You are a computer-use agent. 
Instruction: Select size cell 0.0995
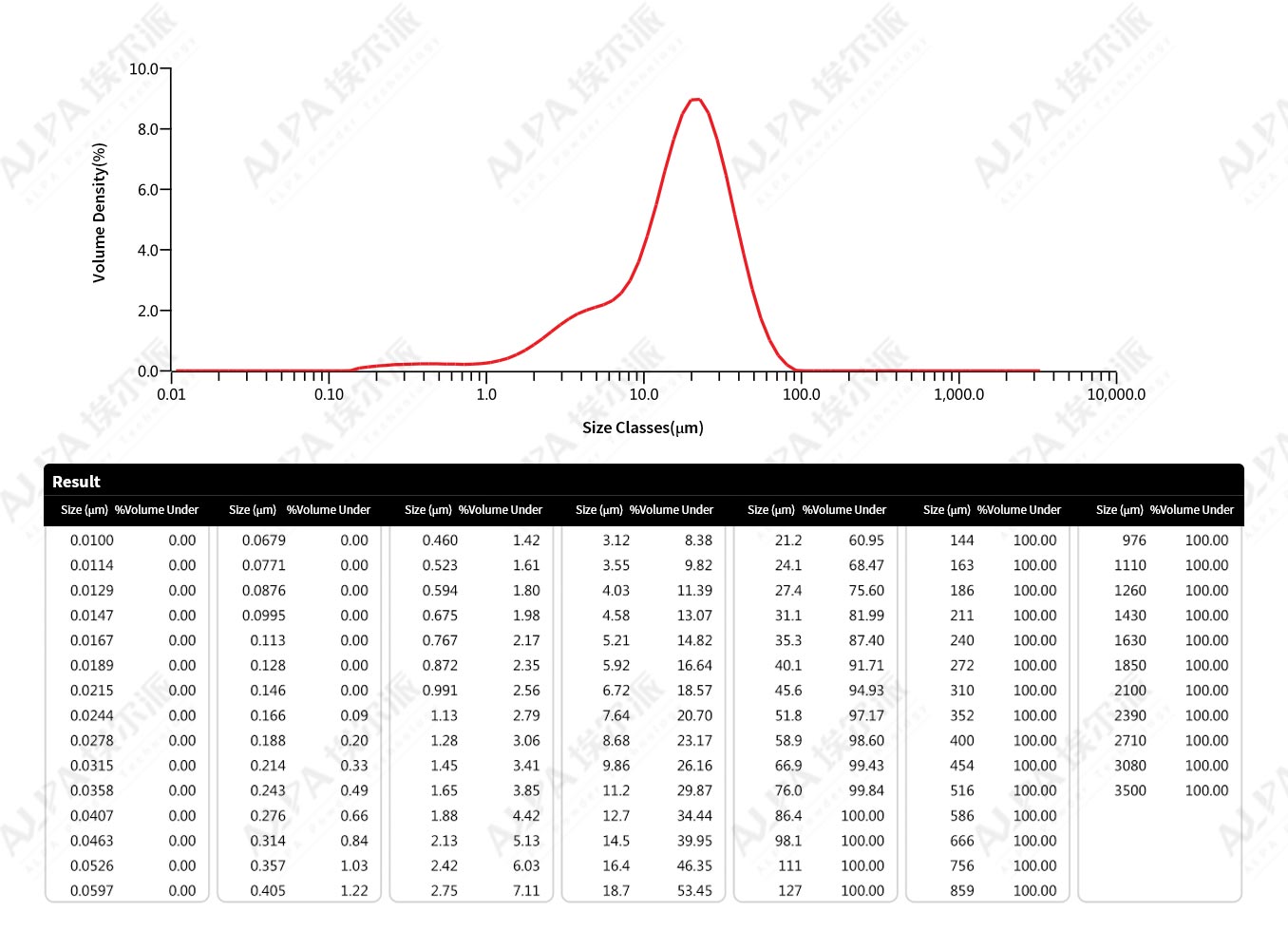(x=264, y=616)
